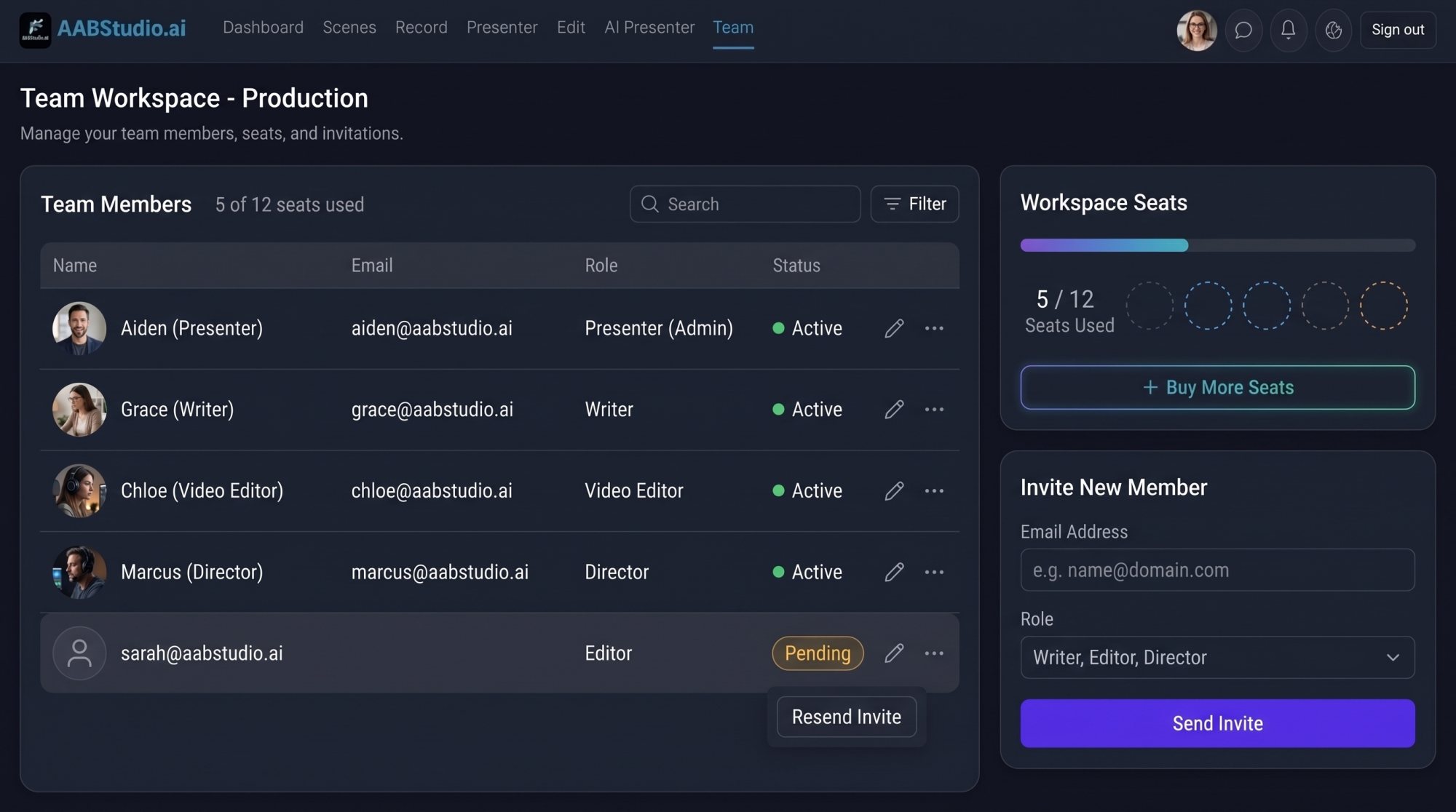This screenshot has width=1456, height=812.
Task: Click Aiden's profile photo
Action: 79,328
